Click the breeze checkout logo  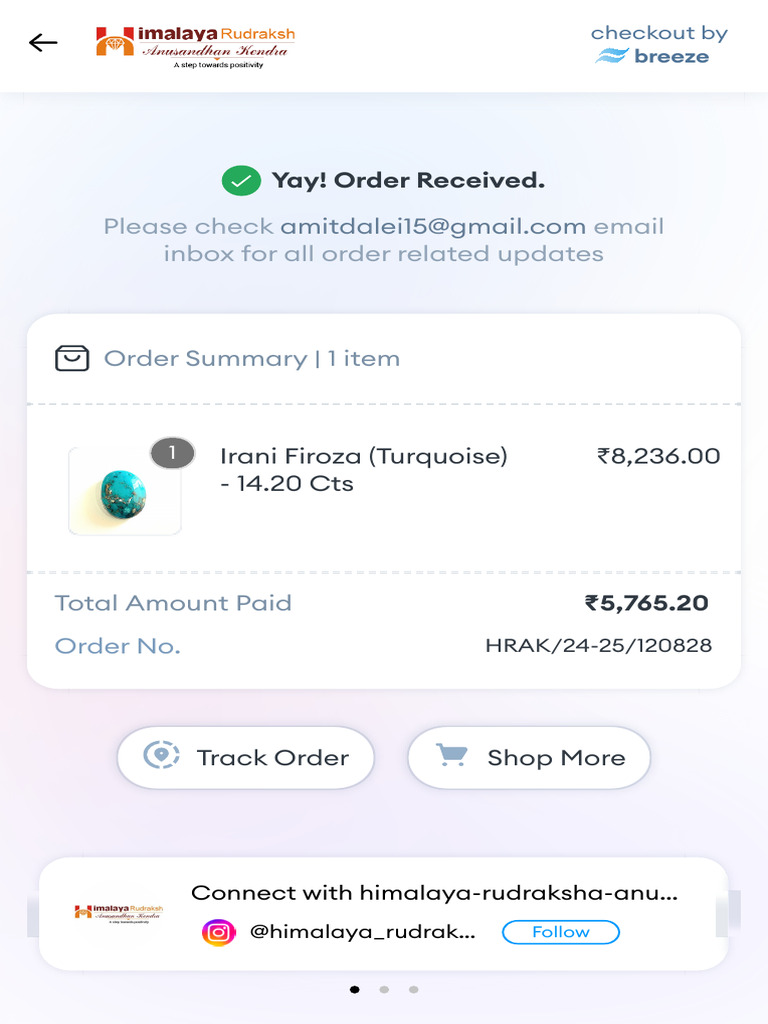tap(659, 45)
